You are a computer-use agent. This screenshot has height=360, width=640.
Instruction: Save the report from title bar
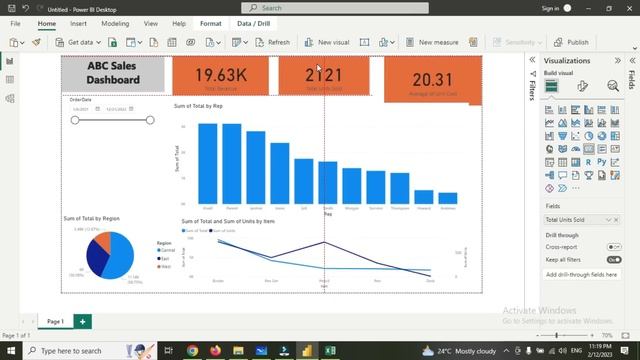click(12, 8)
